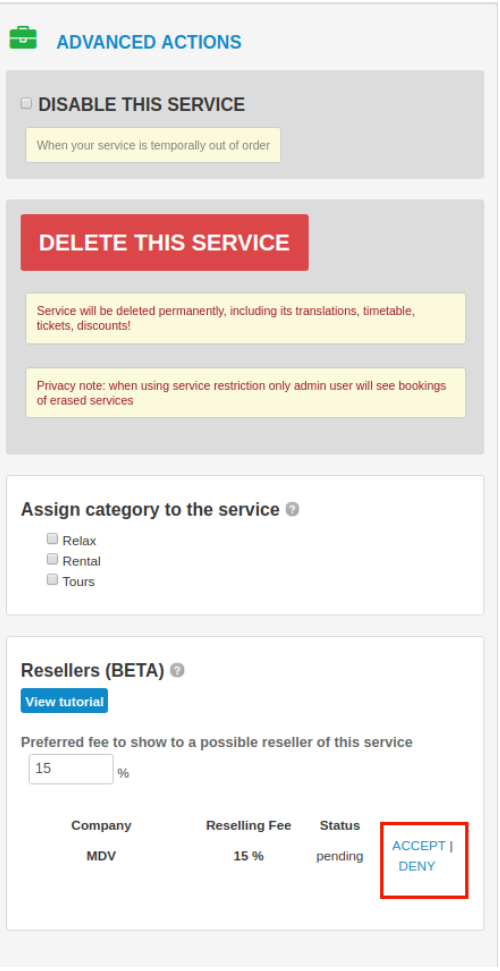Check the Relax category box

point(52,539)
